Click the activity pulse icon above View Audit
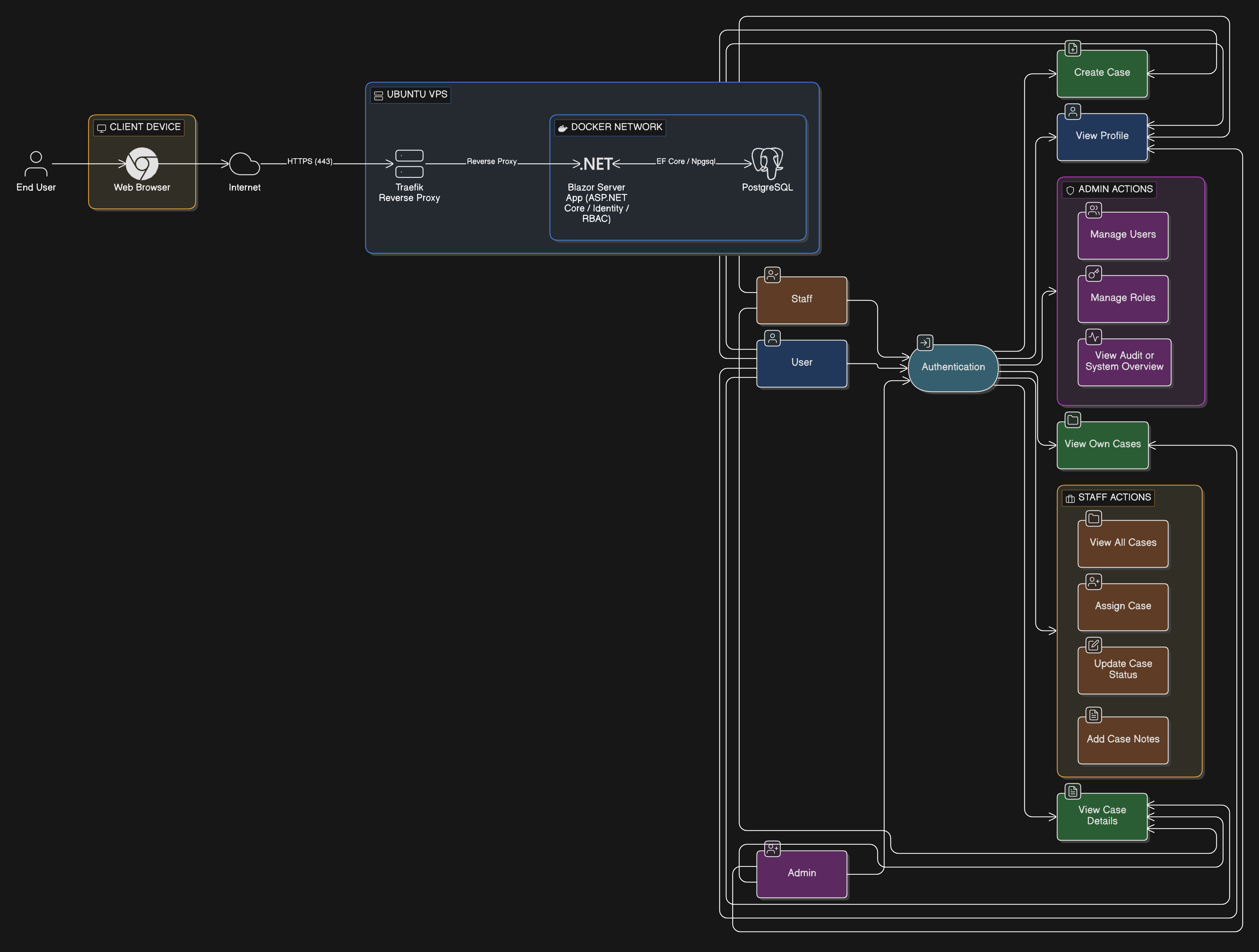Image resolution: width=1259 pixels, height=952 pixels. pos(1093,337)
